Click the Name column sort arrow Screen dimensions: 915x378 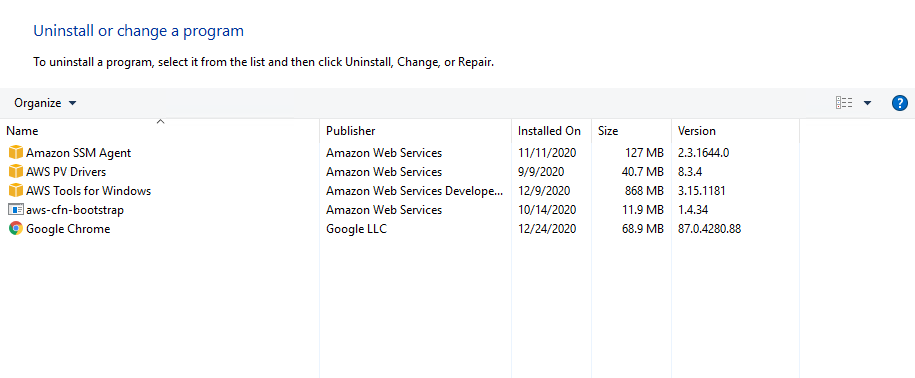(x=160, y=122)
